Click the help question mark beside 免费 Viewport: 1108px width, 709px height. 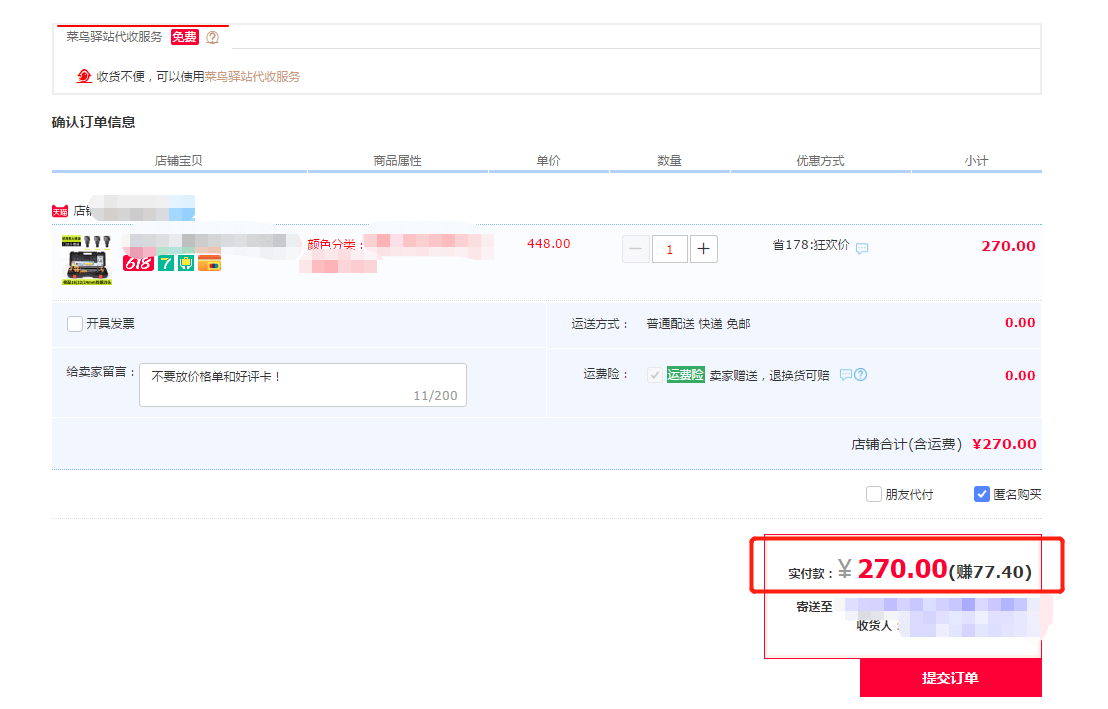click(x=213, y=37)
